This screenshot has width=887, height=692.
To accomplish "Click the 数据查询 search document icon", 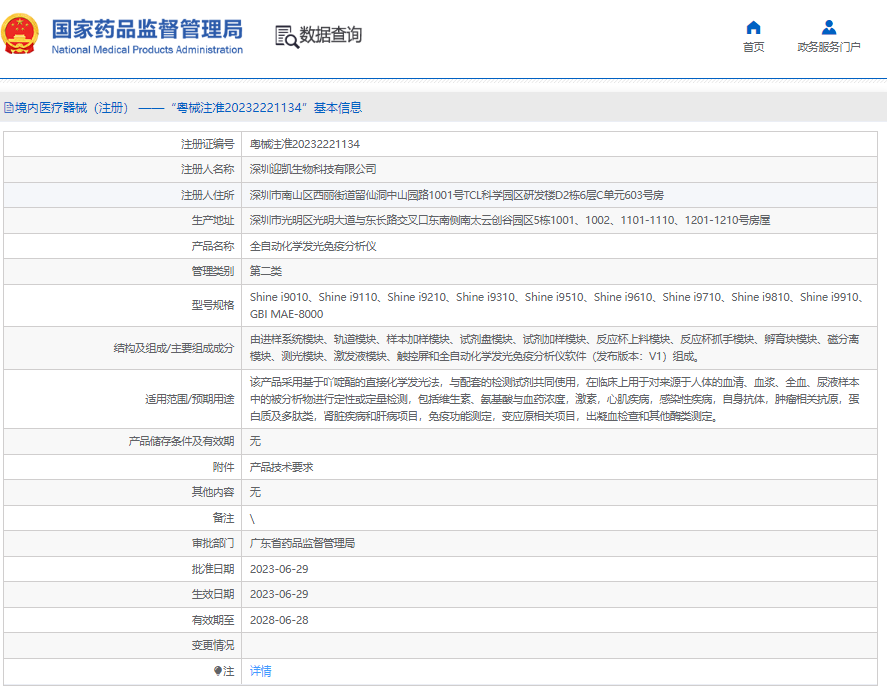I will [286, 36].
